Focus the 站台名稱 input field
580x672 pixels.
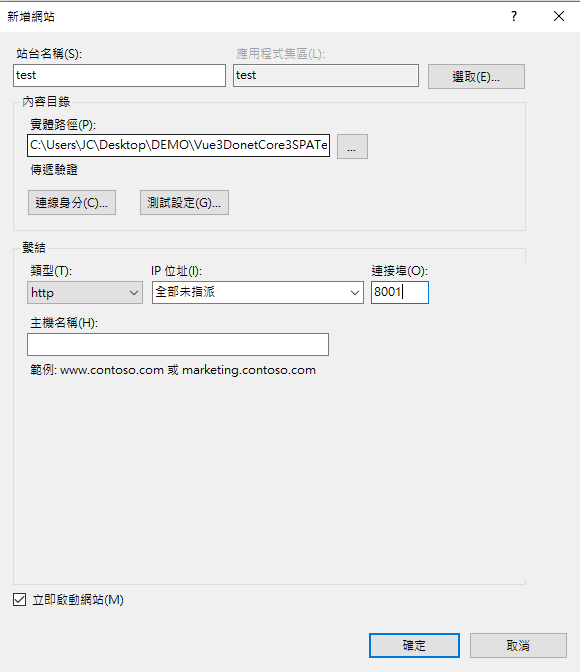[119, 75]
